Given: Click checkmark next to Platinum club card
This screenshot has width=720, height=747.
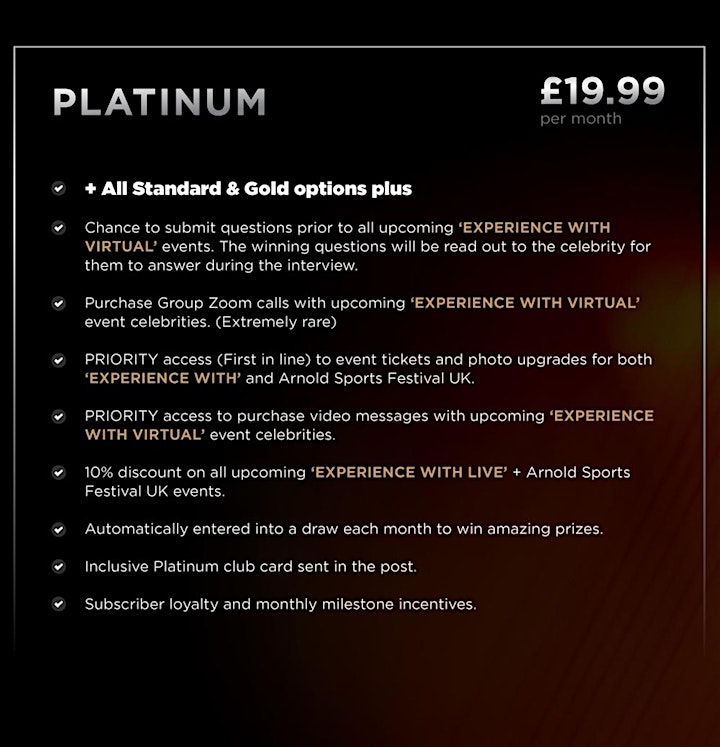Looking at the screenshot, I should point(59,566).
